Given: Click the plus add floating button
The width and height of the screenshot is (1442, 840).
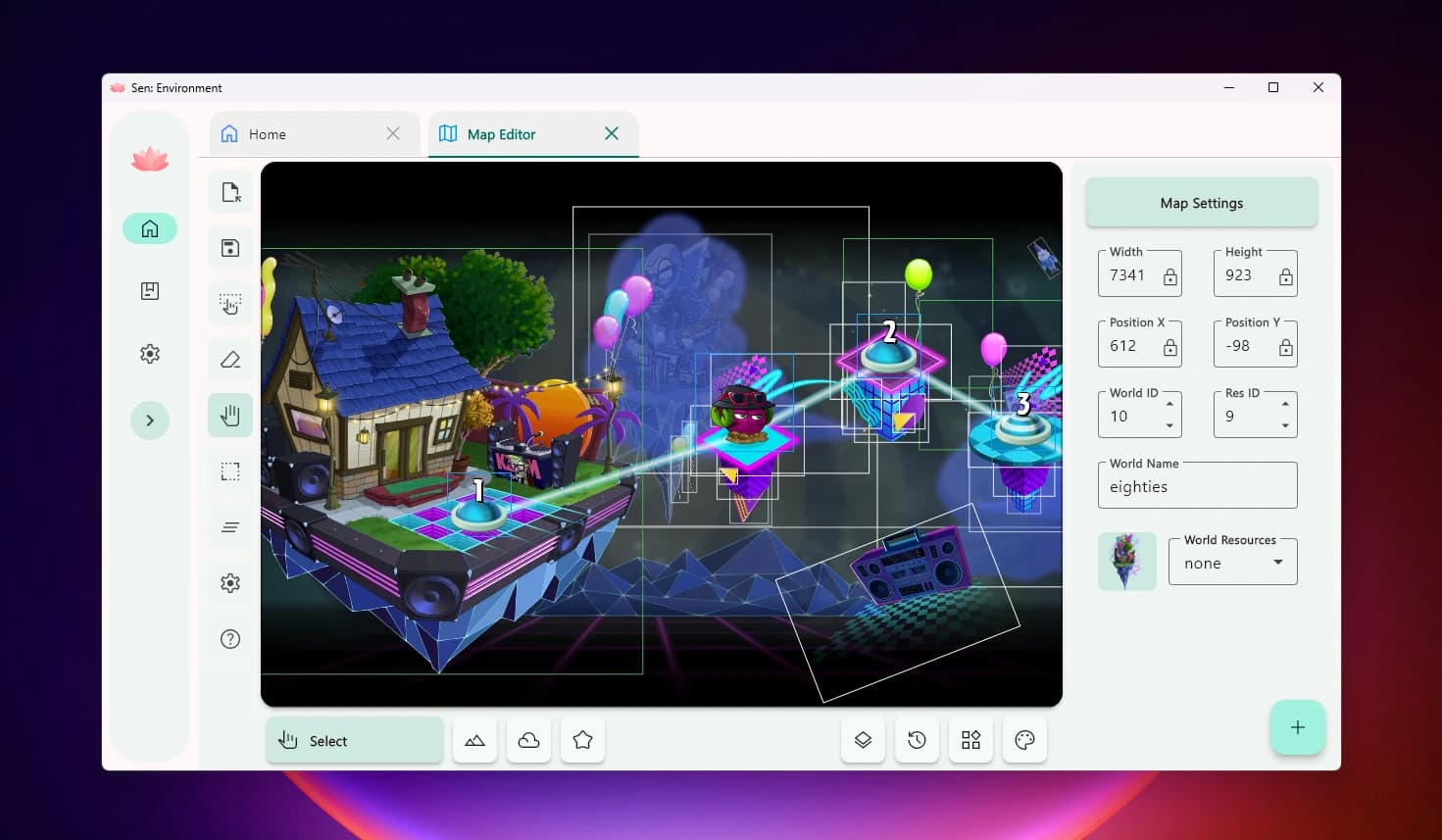Looking at the screenshot, I should (x=1298, y=727).
